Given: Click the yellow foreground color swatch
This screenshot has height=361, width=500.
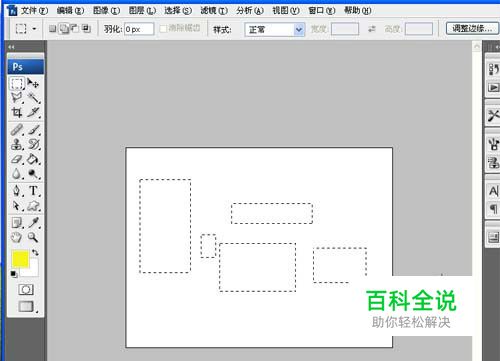Looking at the screenshot, I should click(x=20, y=259).
